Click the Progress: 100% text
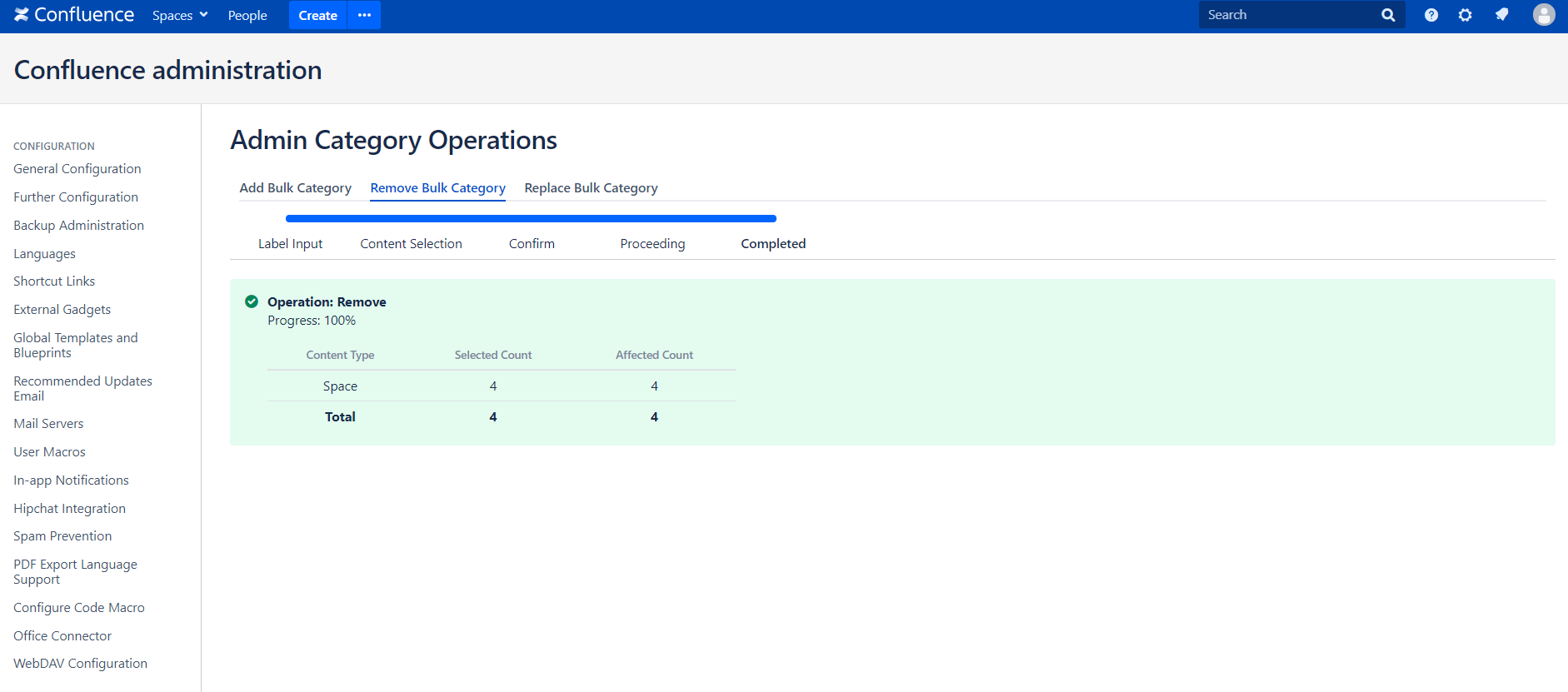 (x=312, y=321)
